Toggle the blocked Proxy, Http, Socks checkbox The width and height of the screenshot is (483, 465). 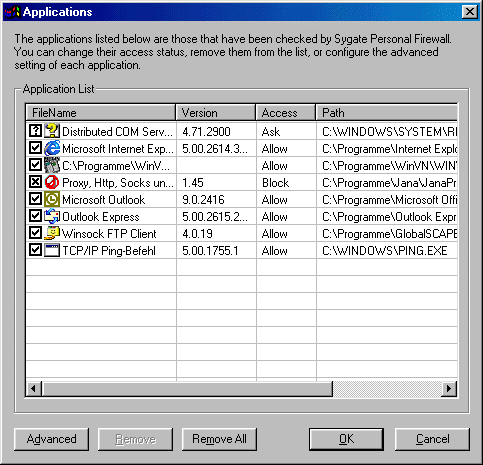tap(35, 182)
